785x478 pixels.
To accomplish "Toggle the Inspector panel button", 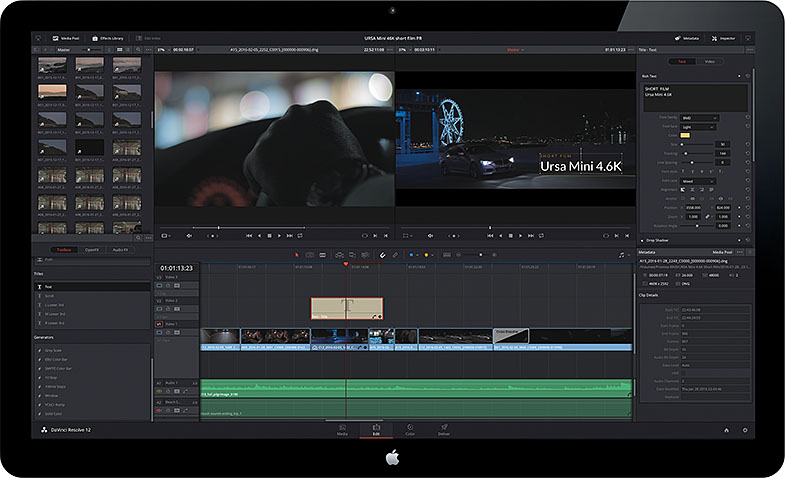I will 723,38.
